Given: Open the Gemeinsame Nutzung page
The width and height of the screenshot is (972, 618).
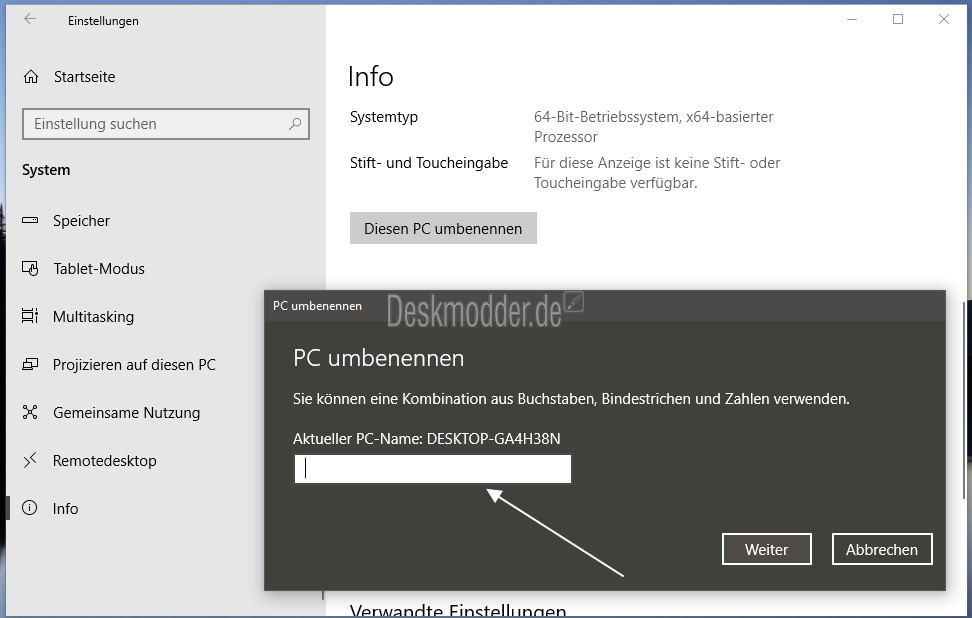Looking at the screenshot, I should coord(126,413).
